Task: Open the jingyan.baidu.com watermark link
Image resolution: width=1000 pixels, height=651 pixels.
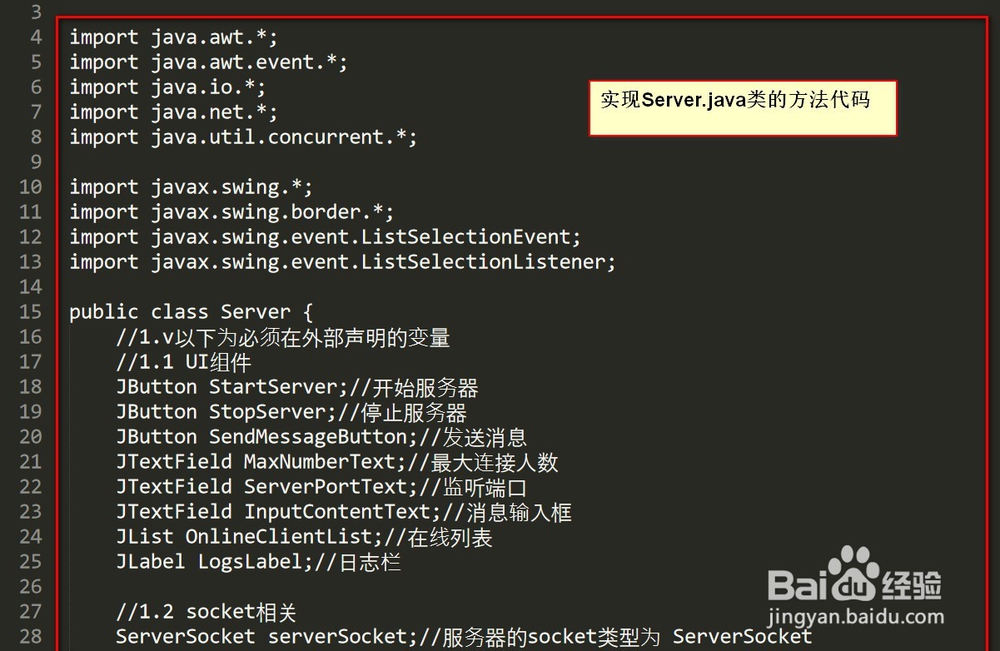Action: click(856, 617)
